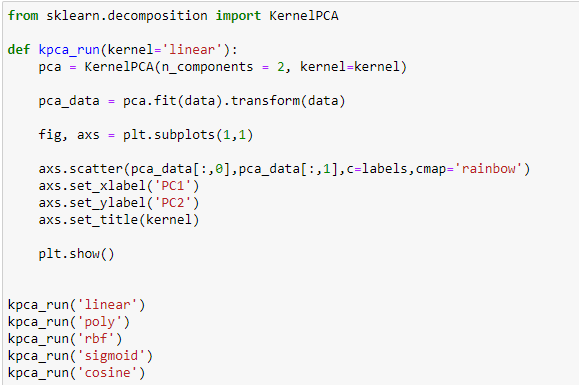
Task: Click n_components in the KernelPCA call
Action: (x=207, y=67)
